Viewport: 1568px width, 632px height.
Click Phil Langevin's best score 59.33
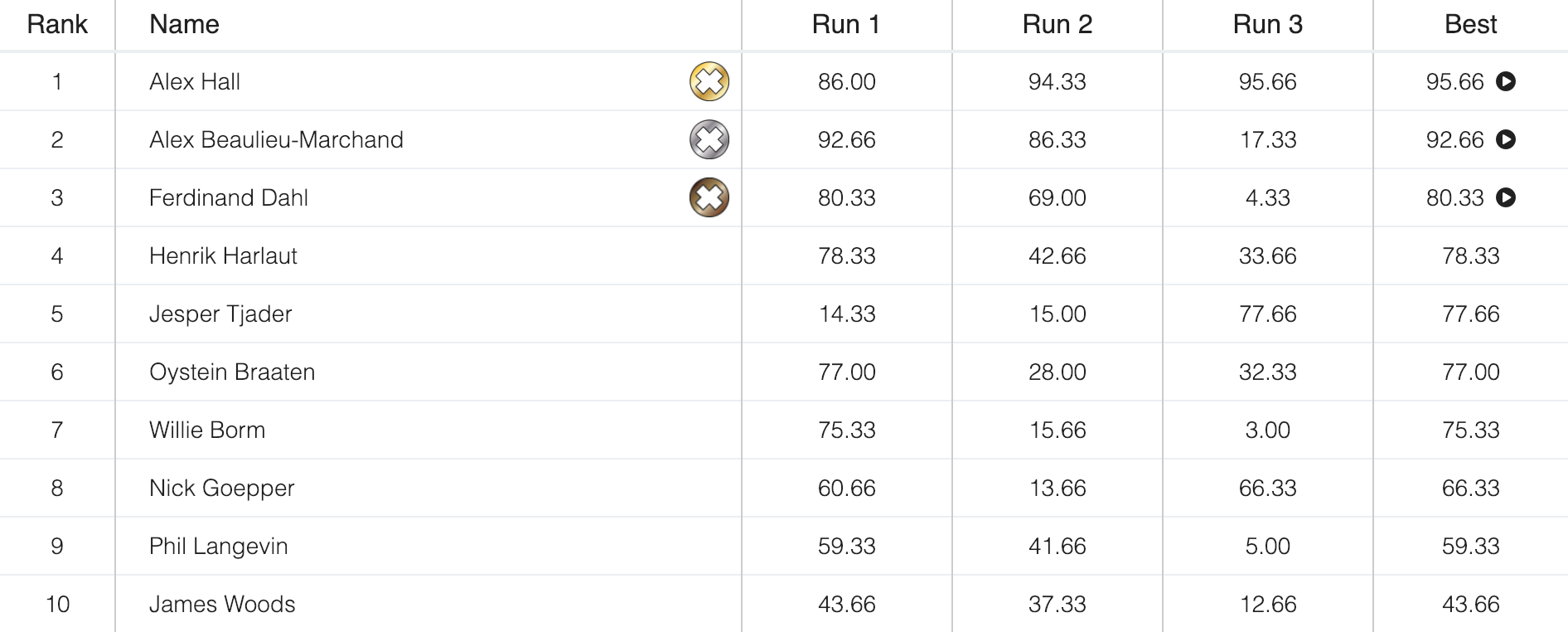1470,546
